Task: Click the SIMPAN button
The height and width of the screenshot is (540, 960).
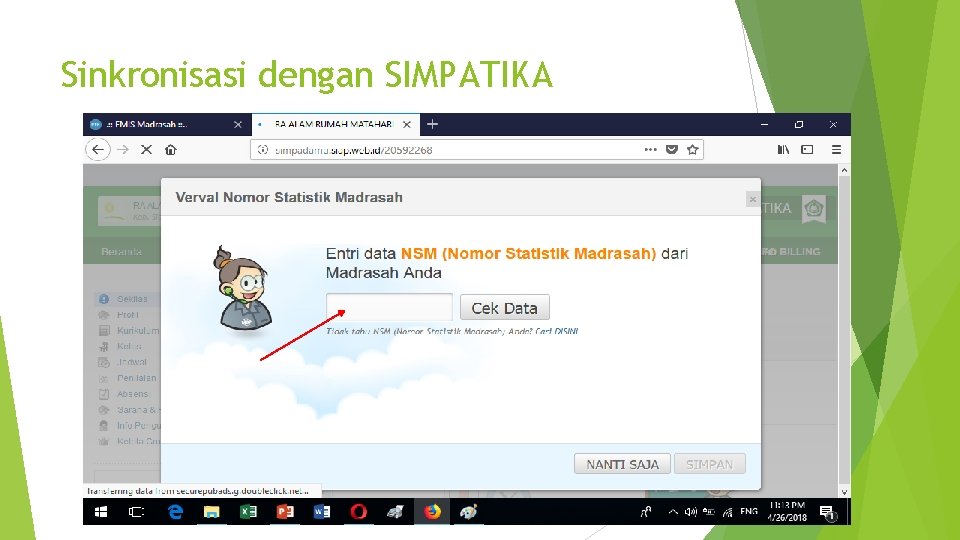Action: 710,464
